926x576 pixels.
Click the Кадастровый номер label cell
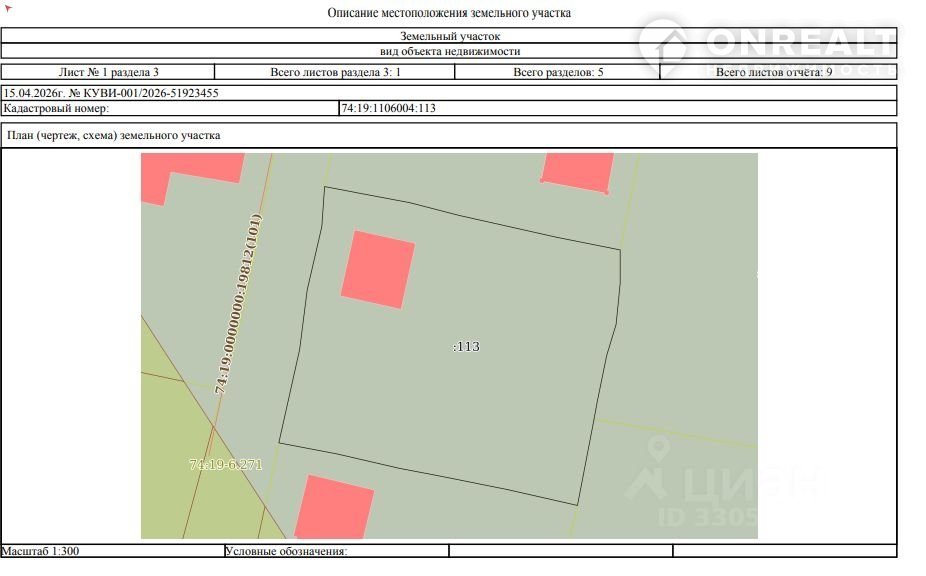[170, 108]
